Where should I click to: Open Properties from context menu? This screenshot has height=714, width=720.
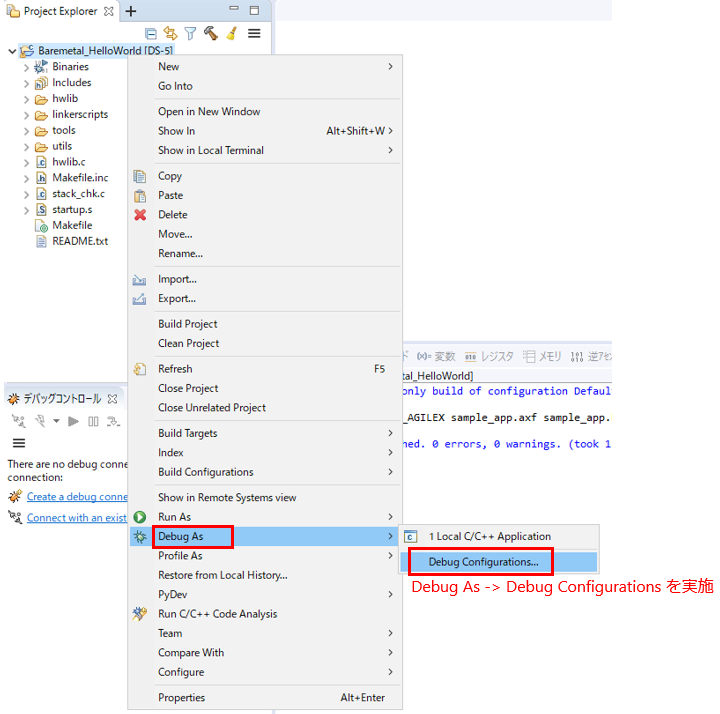[181, 698]
